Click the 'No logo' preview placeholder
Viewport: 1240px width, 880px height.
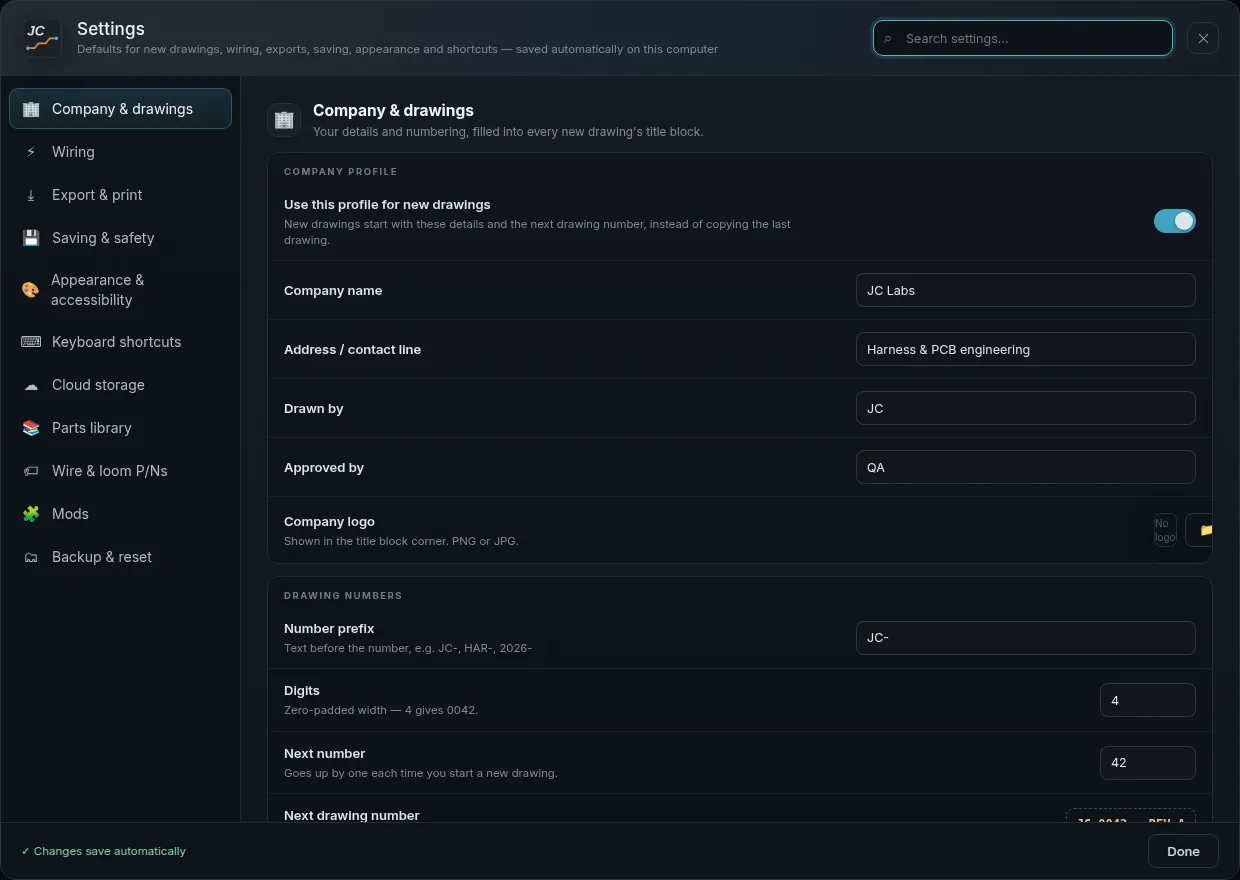coord(1165,530)
